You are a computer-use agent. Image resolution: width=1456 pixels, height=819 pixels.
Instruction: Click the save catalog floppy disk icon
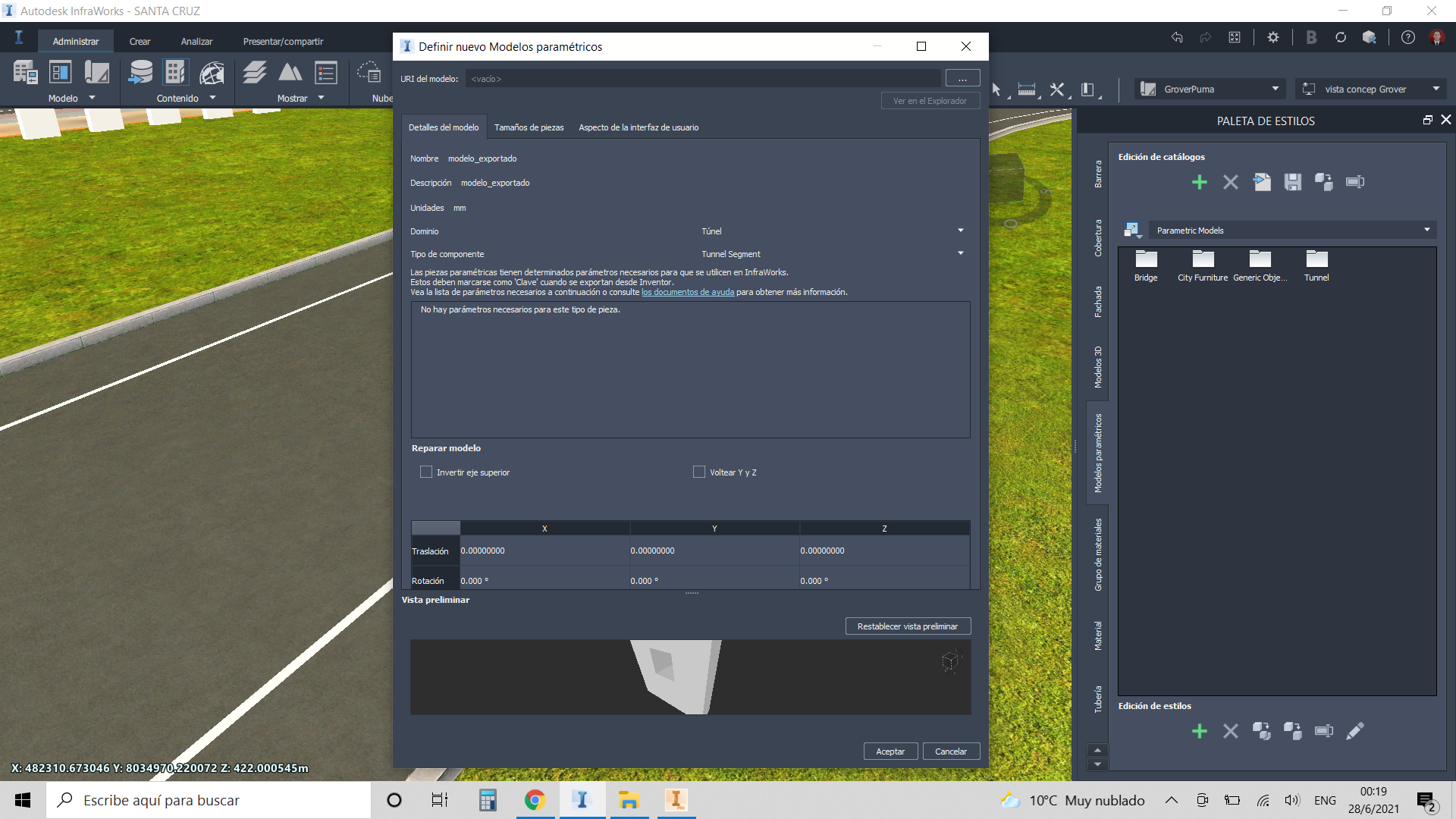(1293, 182)
